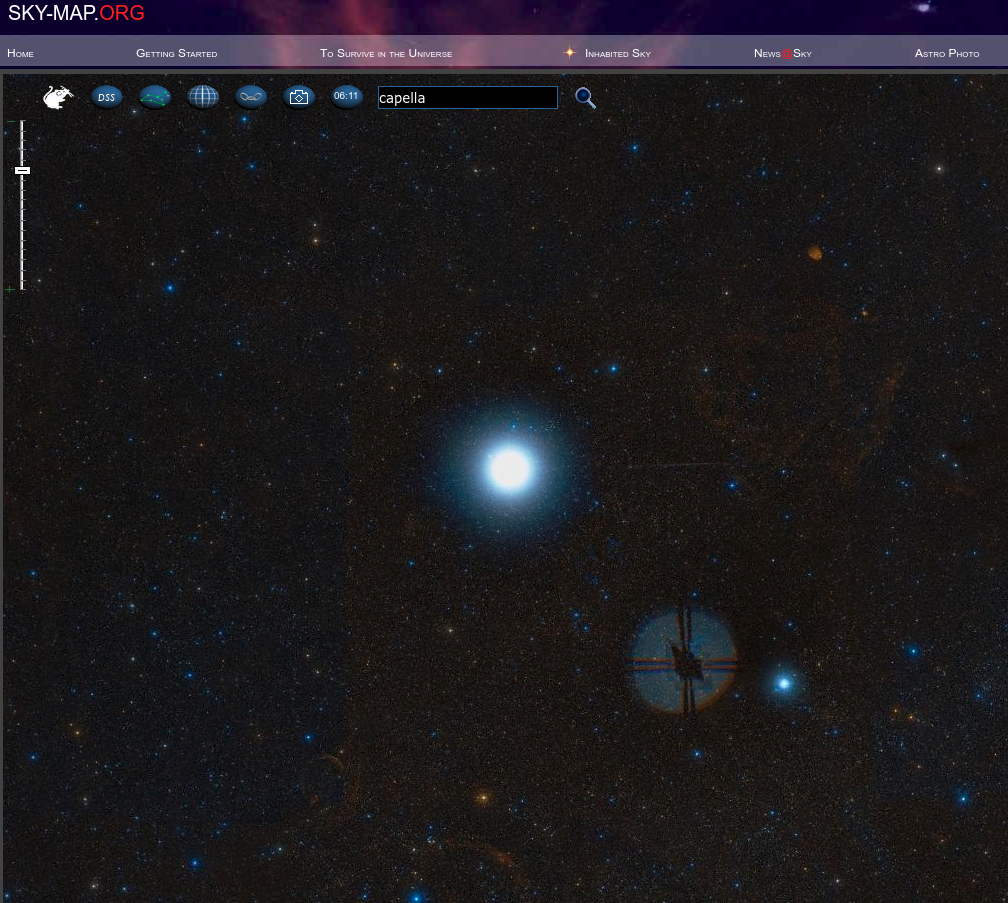Click the zoom slider handle
This screenshot has width=1008, height=903.
[23, 170]
